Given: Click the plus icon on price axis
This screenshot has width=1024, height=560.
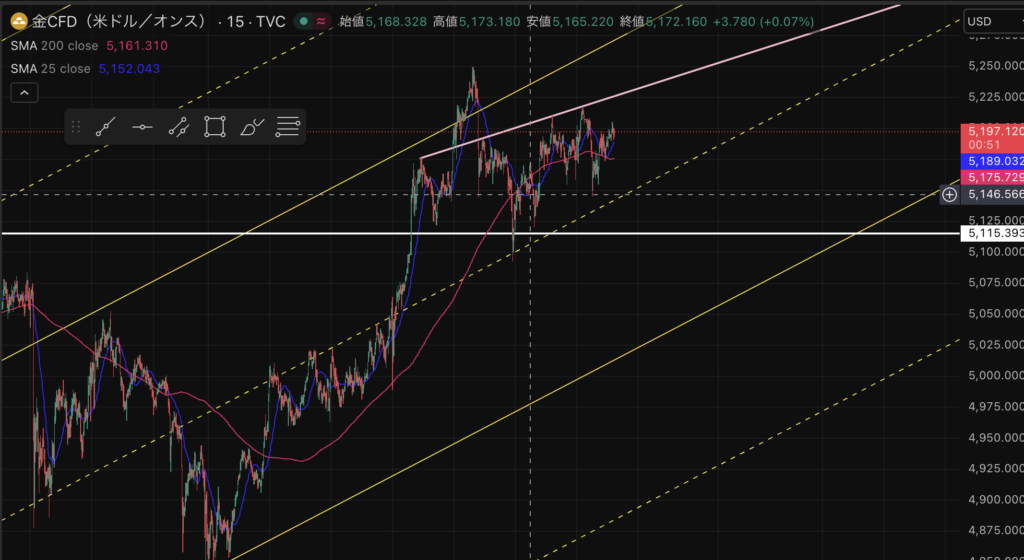Looking at the screenshot, I should pos(949,194).
